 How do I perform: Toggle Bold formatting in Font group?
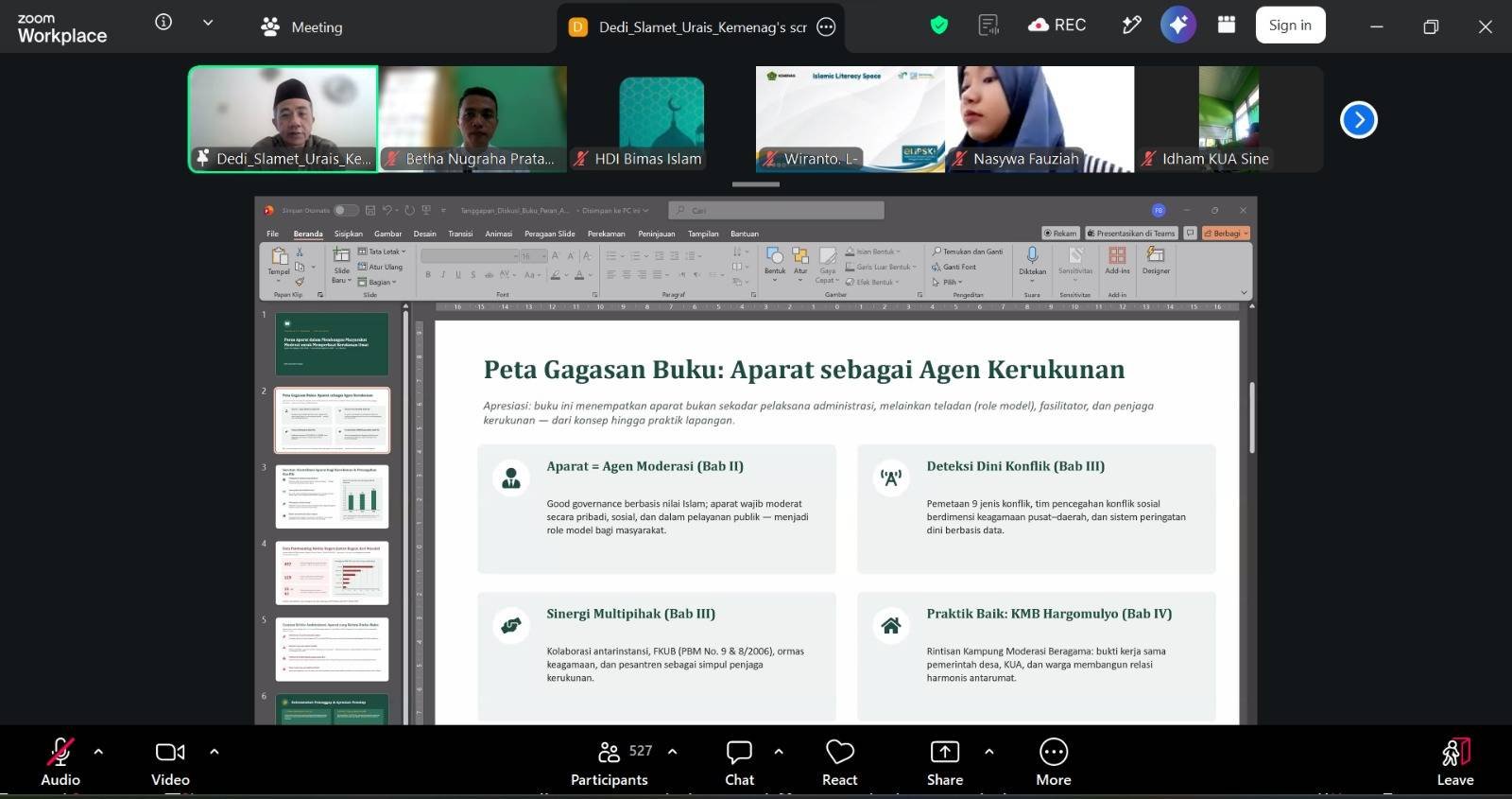pyautogui.click(x=428, y=275)
